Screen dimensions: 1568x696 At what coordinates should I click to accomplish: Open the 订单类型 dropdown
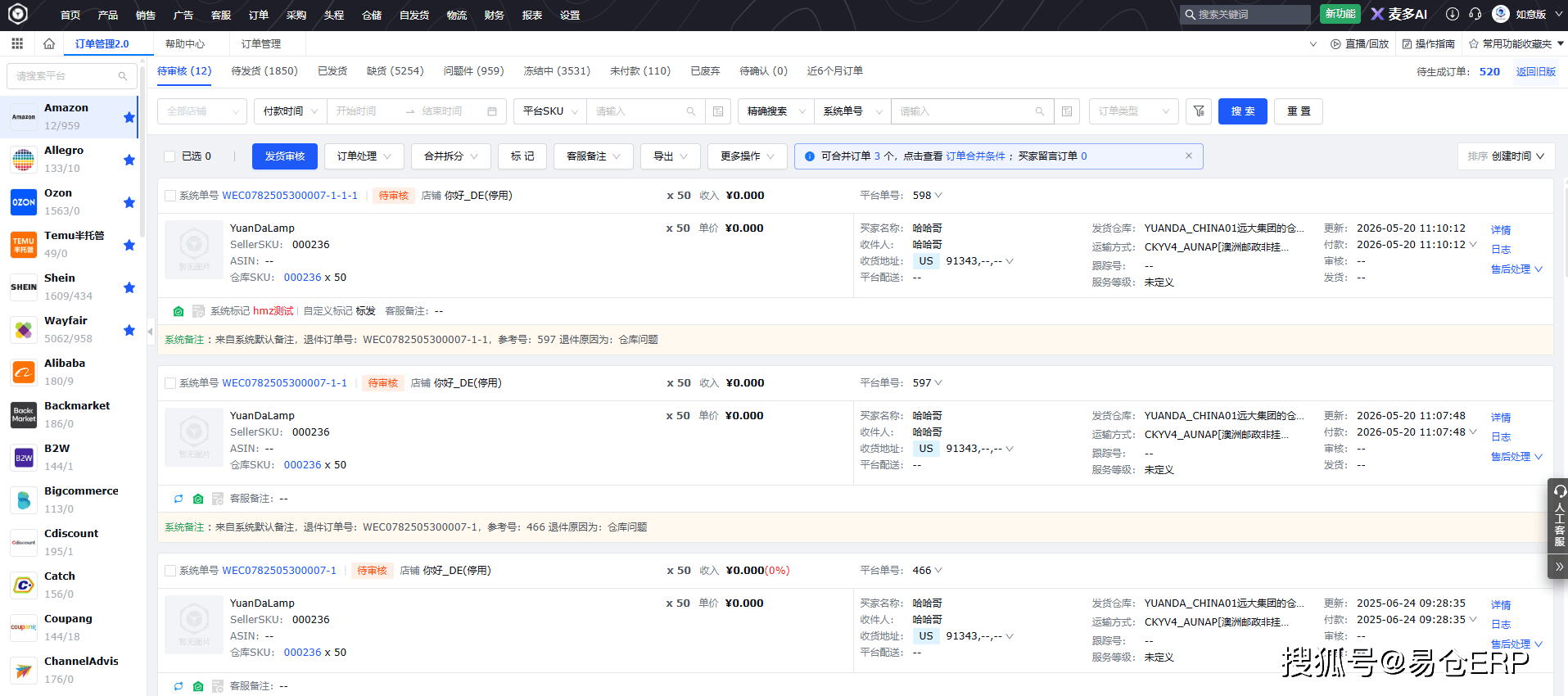(x=1133, y=111)
